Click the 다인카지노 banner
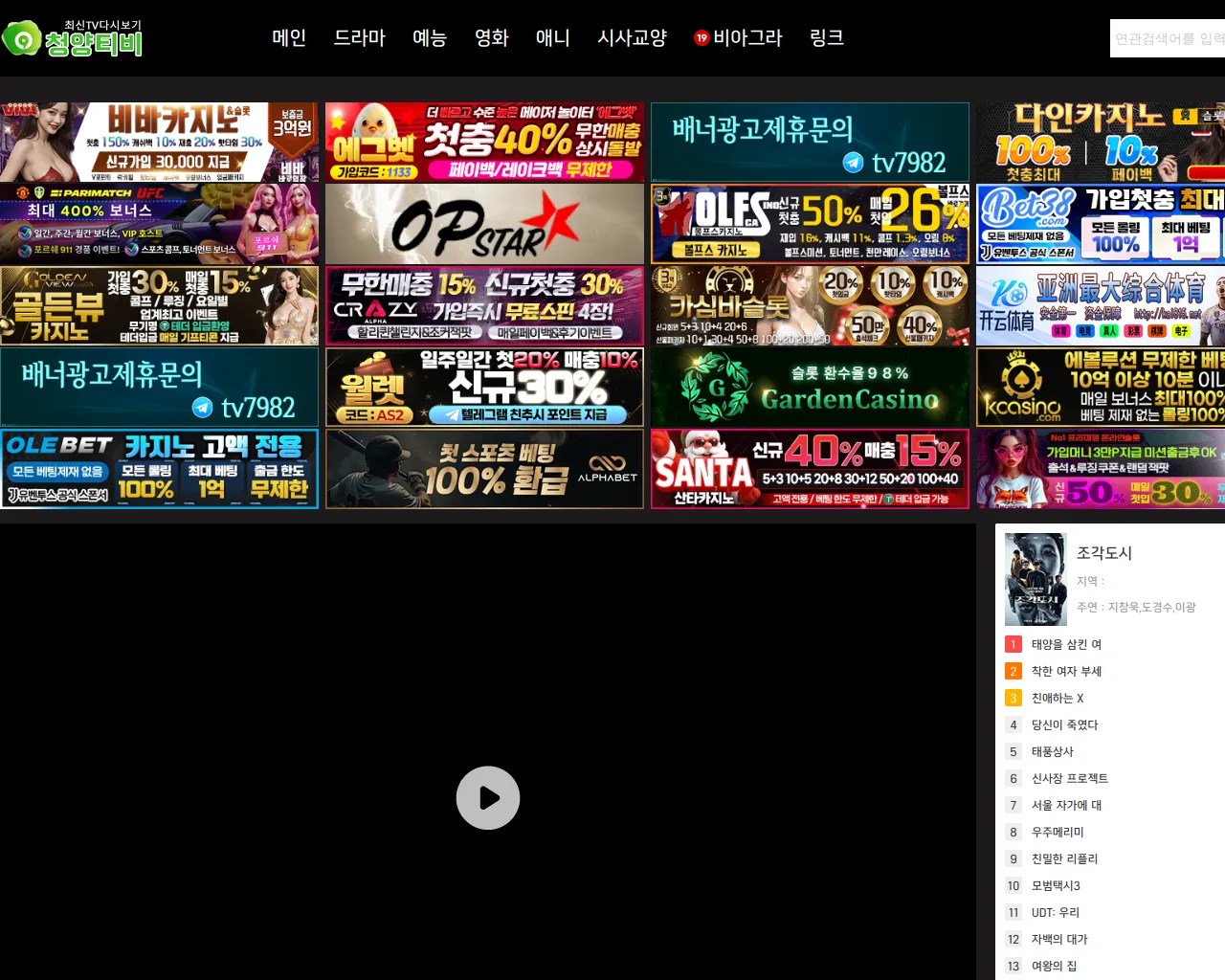The height and width of the screenshot is (980, 1225). [1101, 143]
